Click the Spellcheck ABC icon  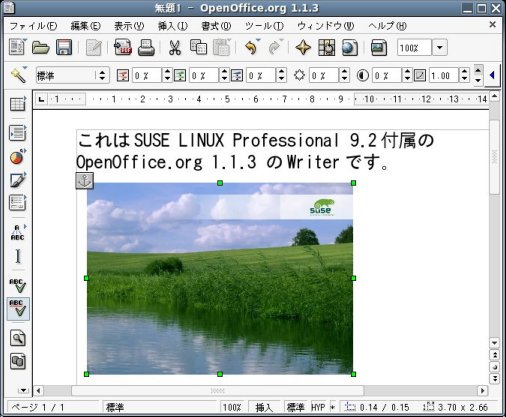click(18, 285)
